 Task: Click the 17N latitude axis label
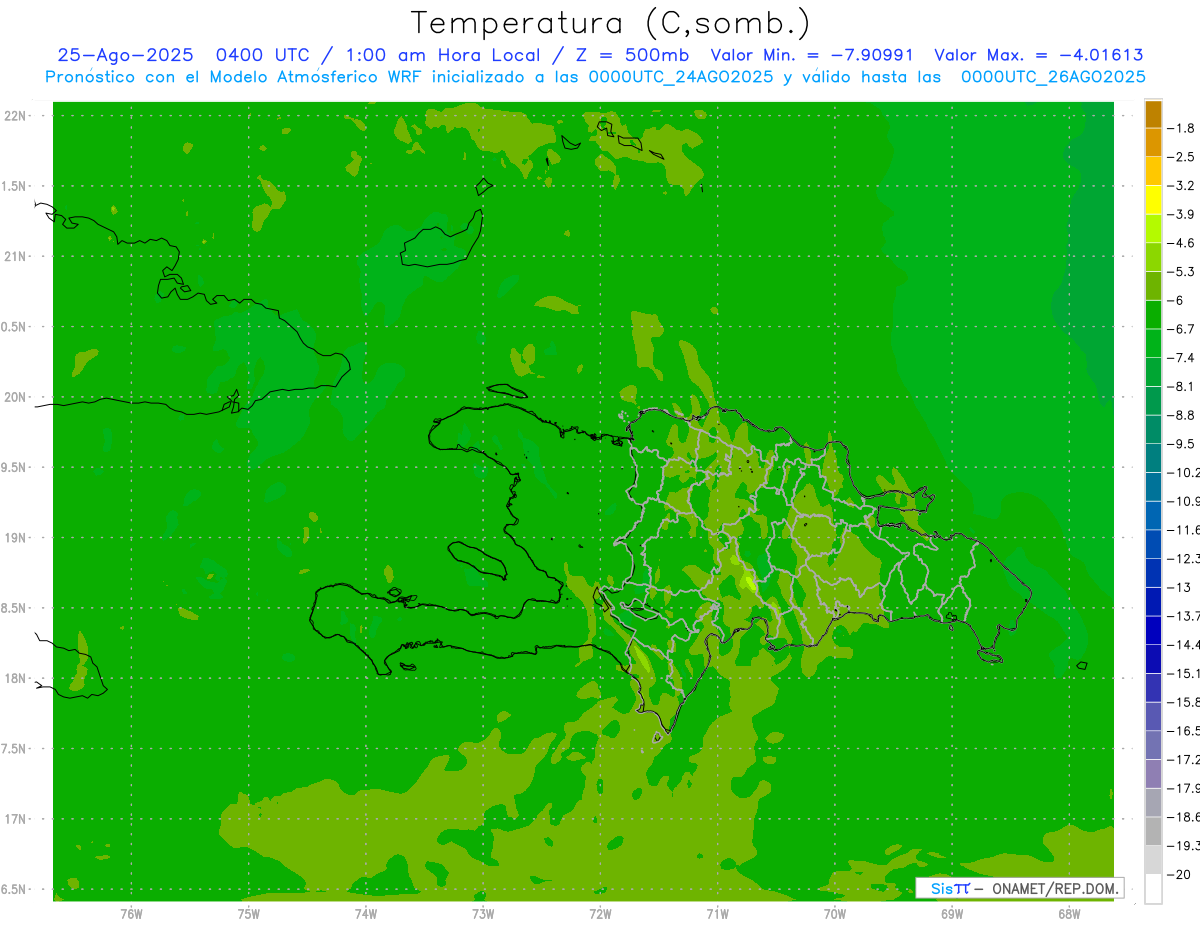14,819
